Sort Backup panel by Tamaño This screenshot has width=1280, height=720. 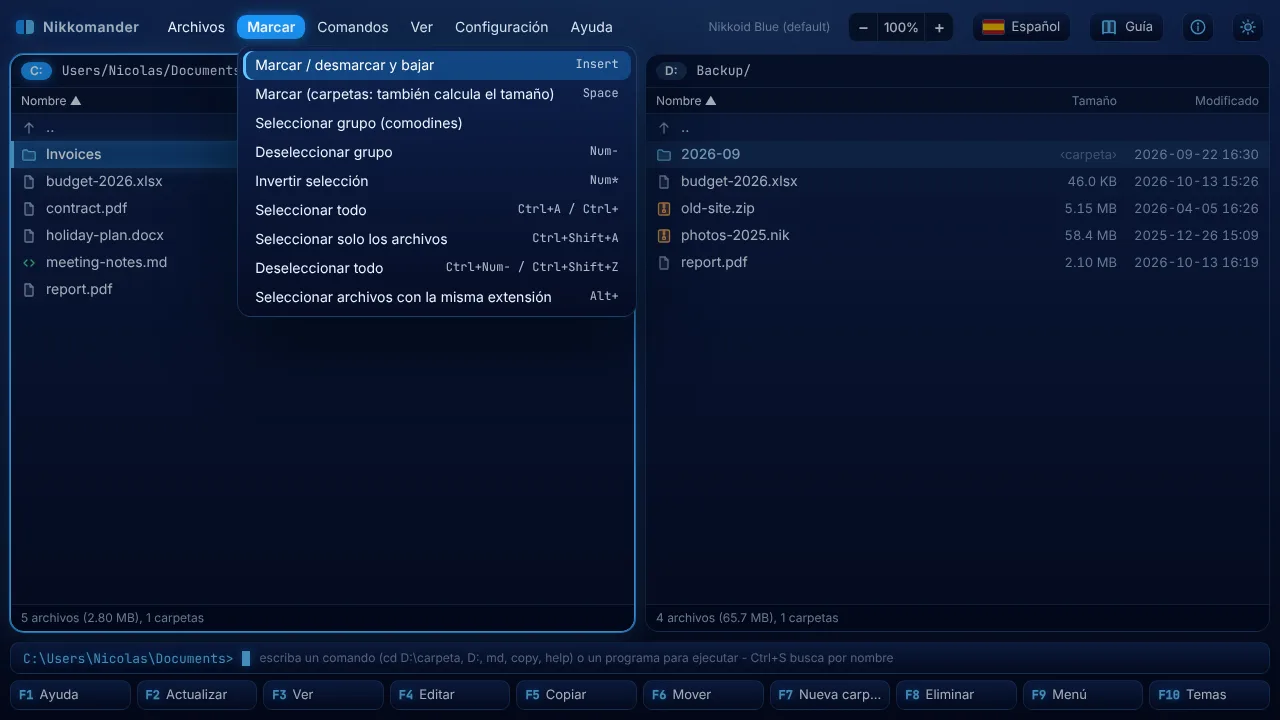1094,101
